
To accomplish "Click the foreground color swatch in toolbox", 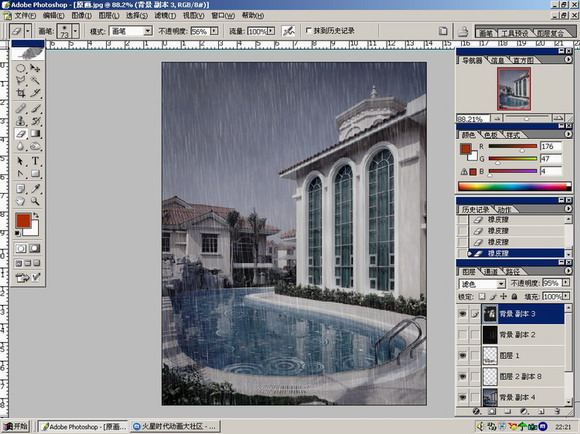I will 23,221.
